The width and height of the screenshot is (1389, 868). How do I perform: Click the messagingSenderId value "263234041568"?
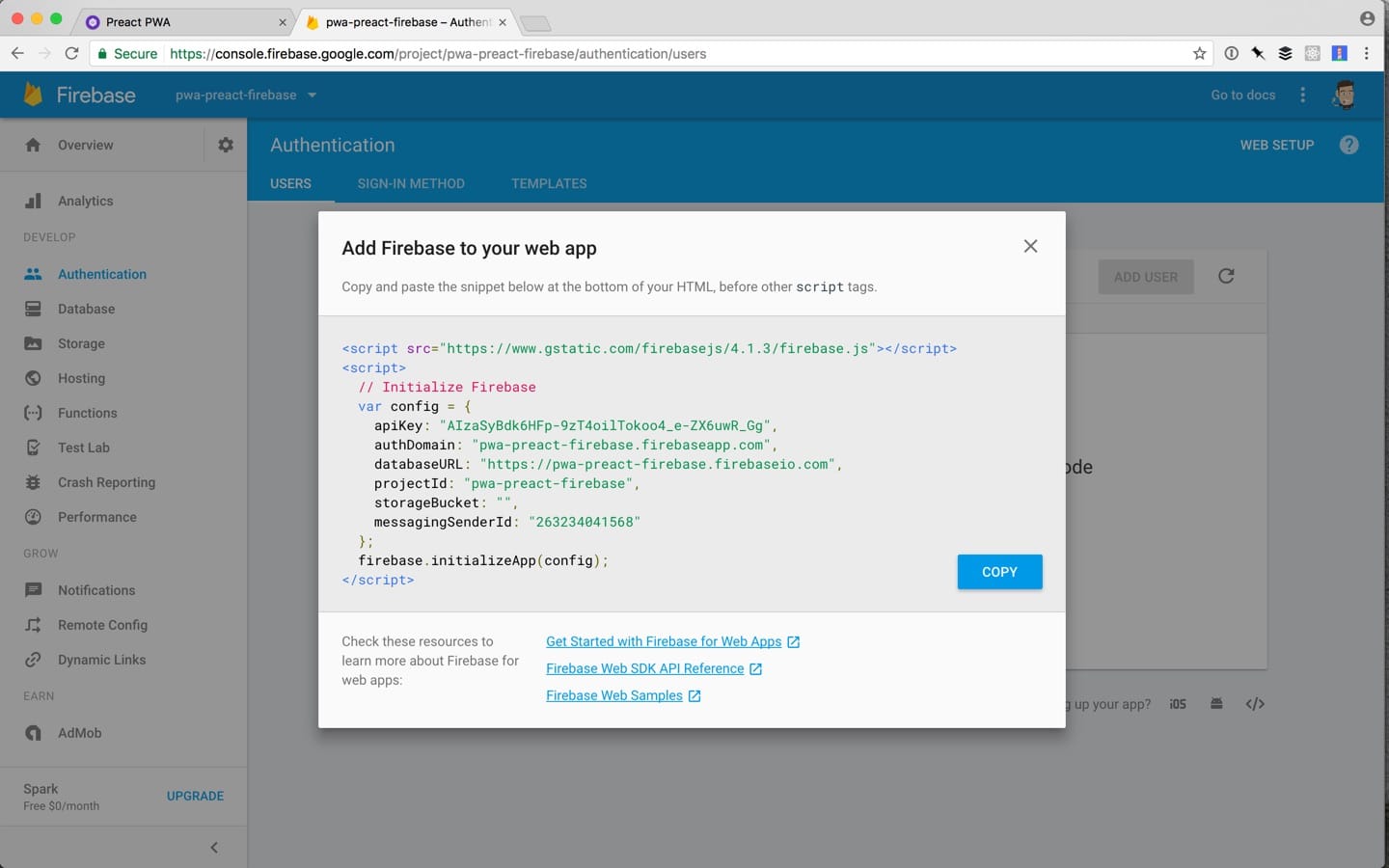[x=585, y=522]
